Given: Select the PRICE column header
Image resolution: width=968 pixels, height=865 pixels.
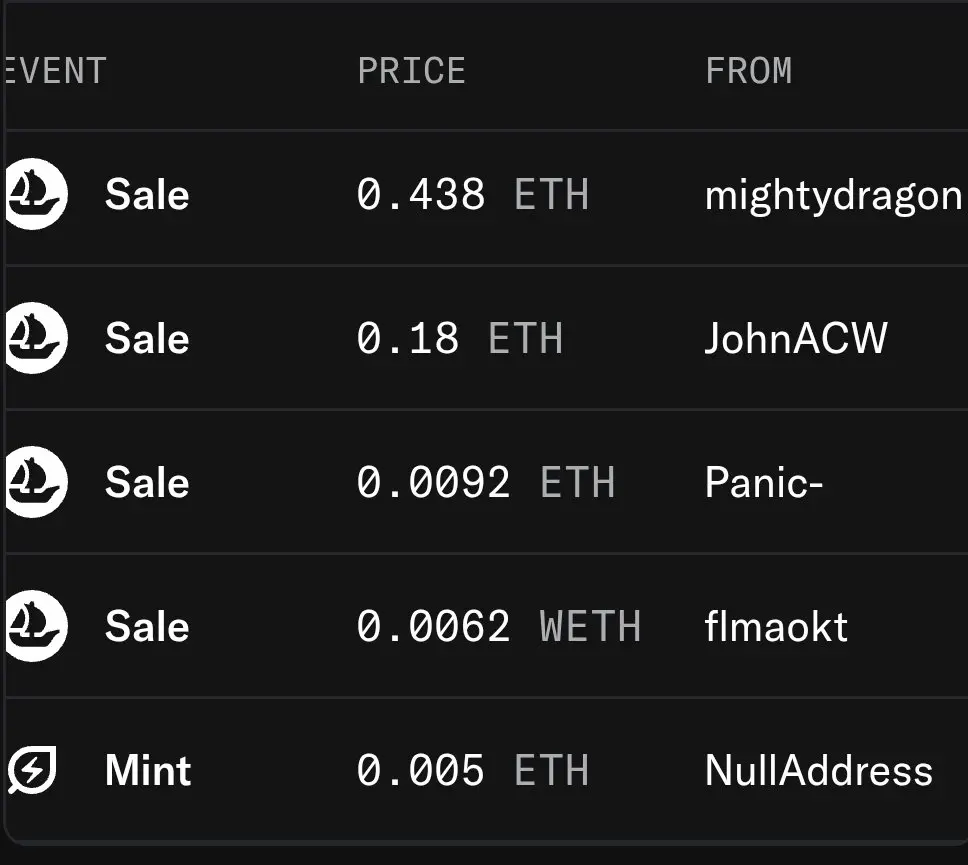Looking at the screenshot, I should point(411,70).
